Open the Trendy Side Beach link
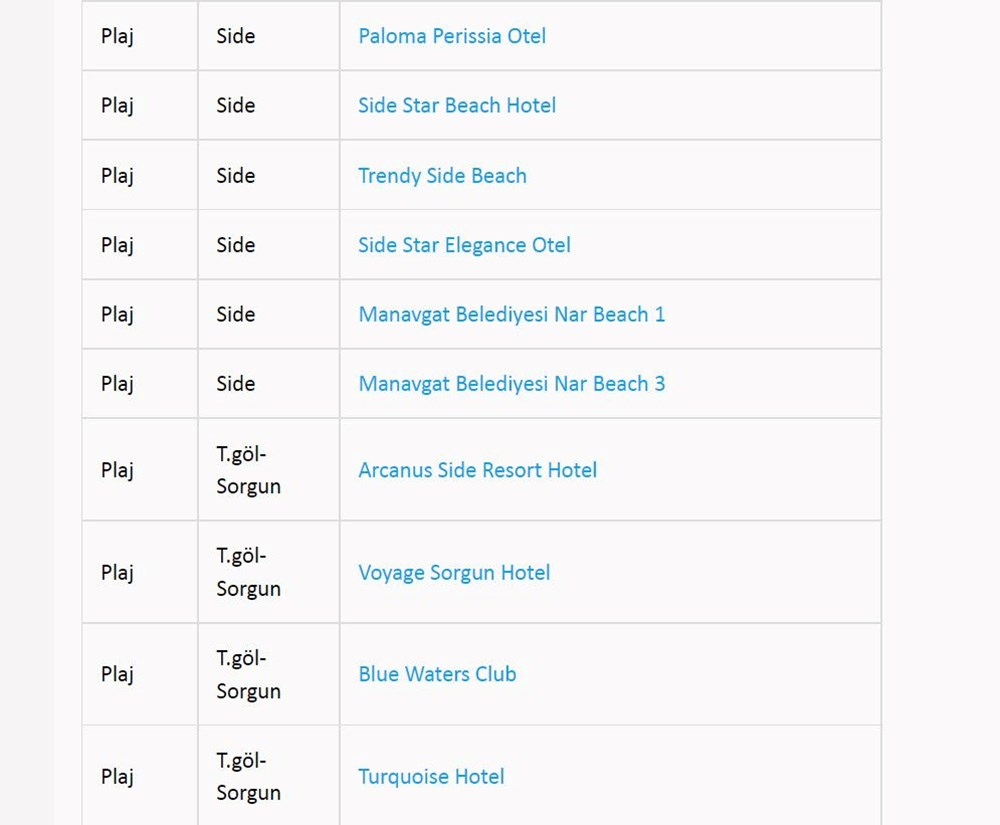 click(442, 176)
